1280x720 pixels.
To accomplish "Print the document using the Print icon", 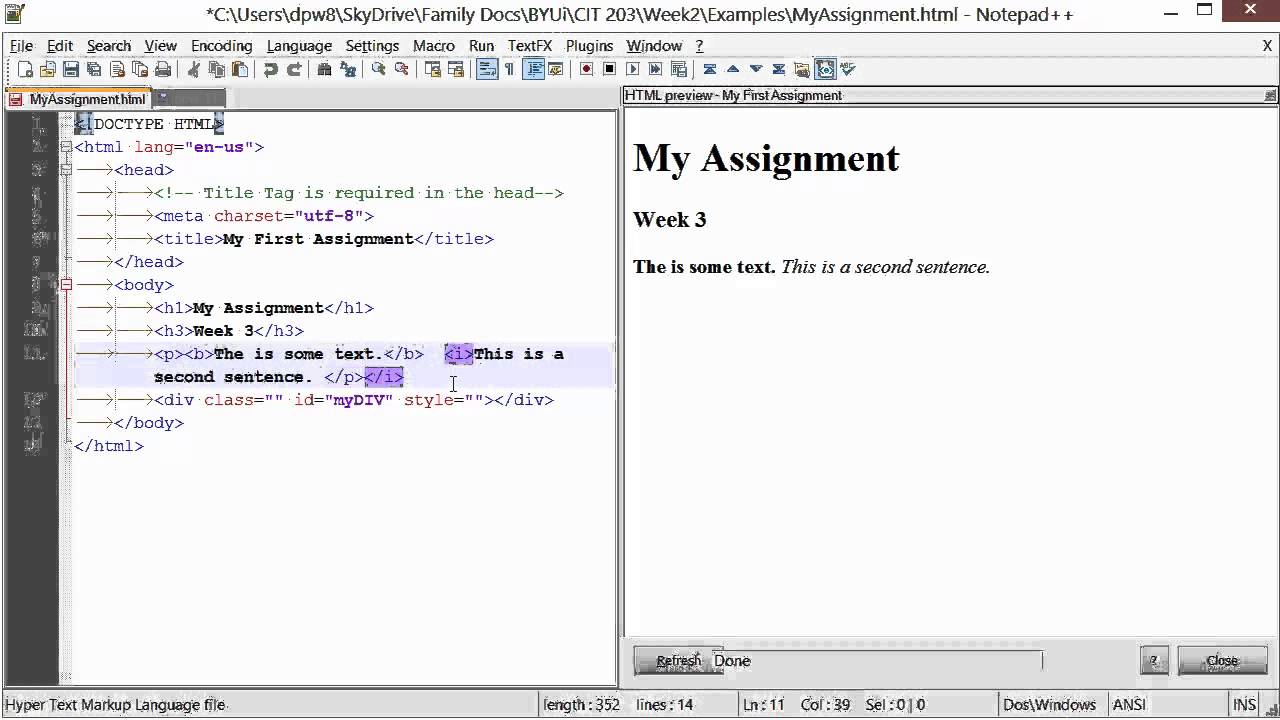I will coord(163,69).
